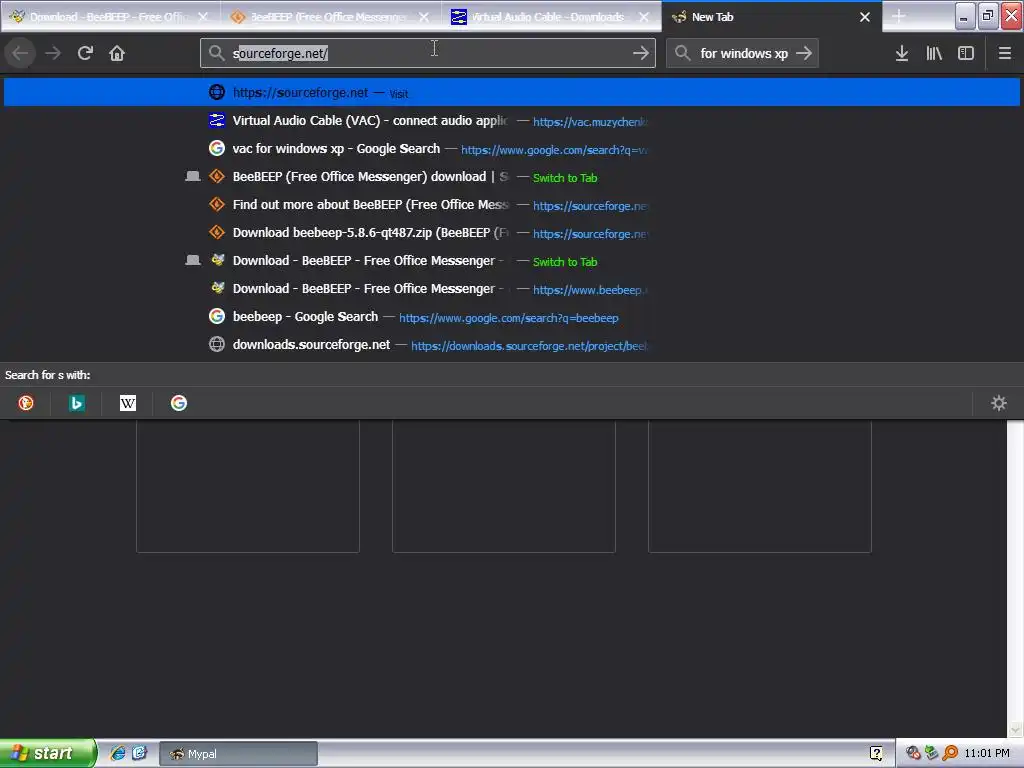Visit https://sourceforge.net suggestion

[x=512, y=92]
